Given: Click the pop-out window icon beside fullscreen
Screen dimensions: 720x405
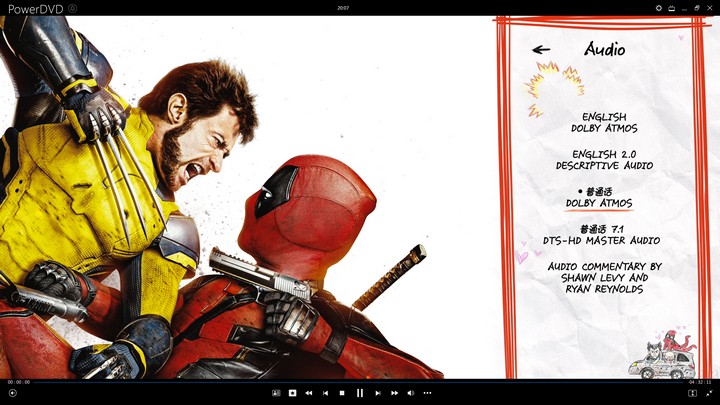Looking at the screenshot, I should point(692,393).
